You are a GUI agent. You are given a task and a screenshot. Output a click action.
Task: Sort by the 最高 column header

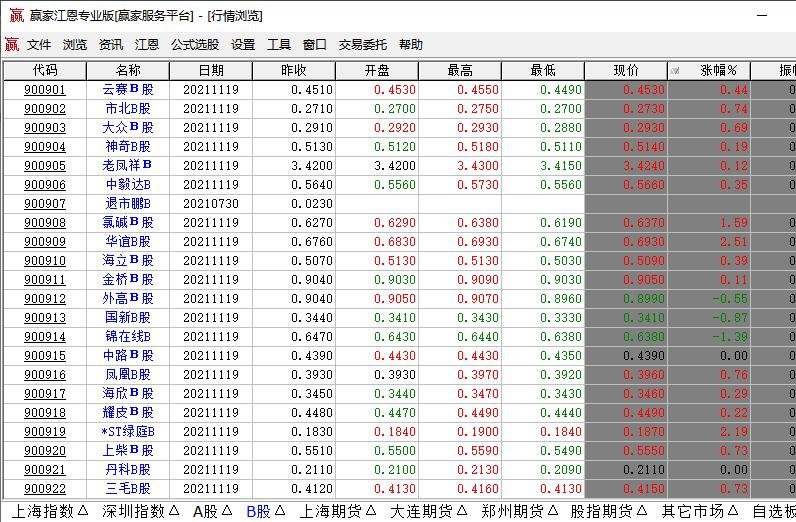[460, 71]
